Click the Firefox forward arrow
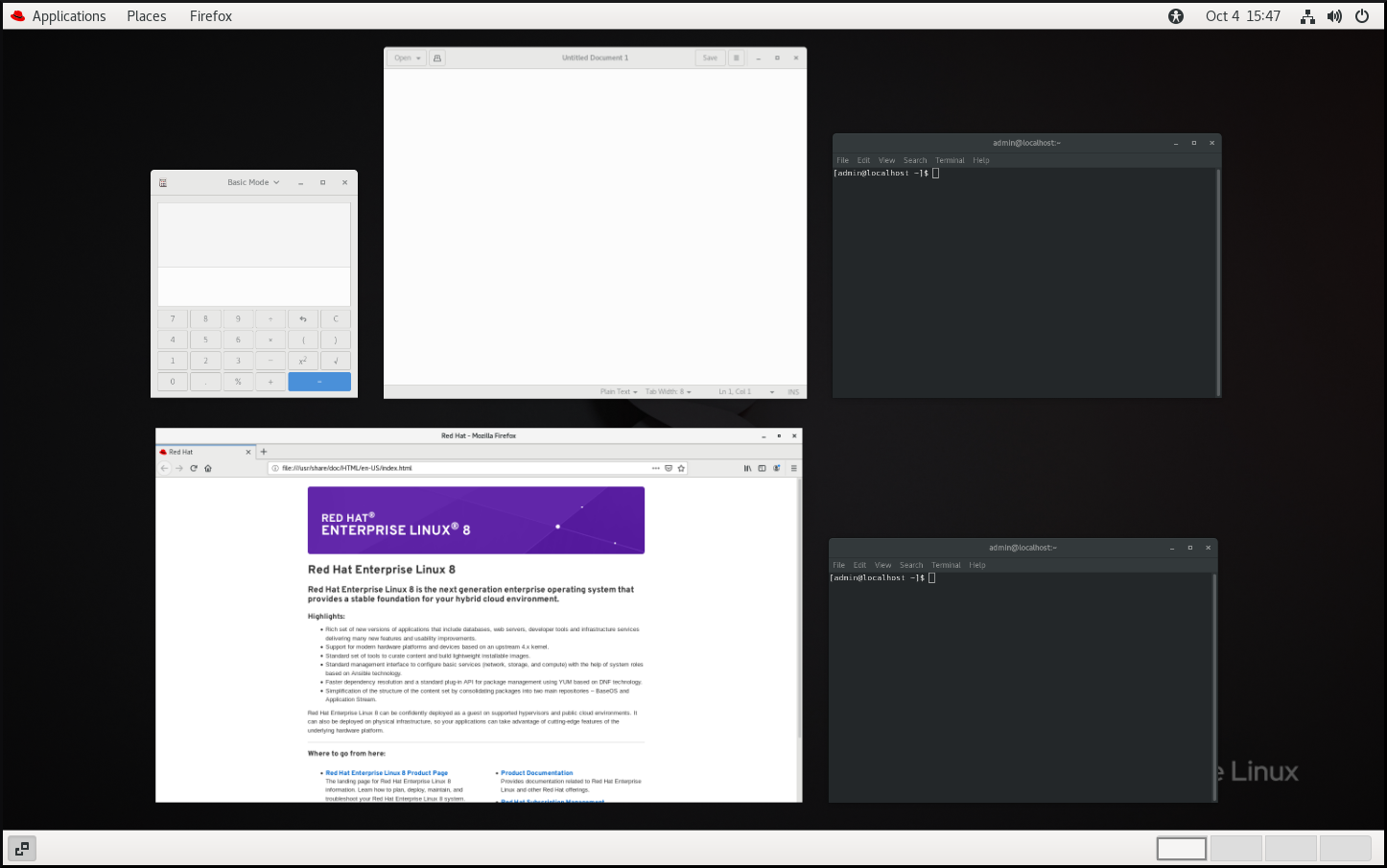The image size is (1387, 868). (178, 469)
